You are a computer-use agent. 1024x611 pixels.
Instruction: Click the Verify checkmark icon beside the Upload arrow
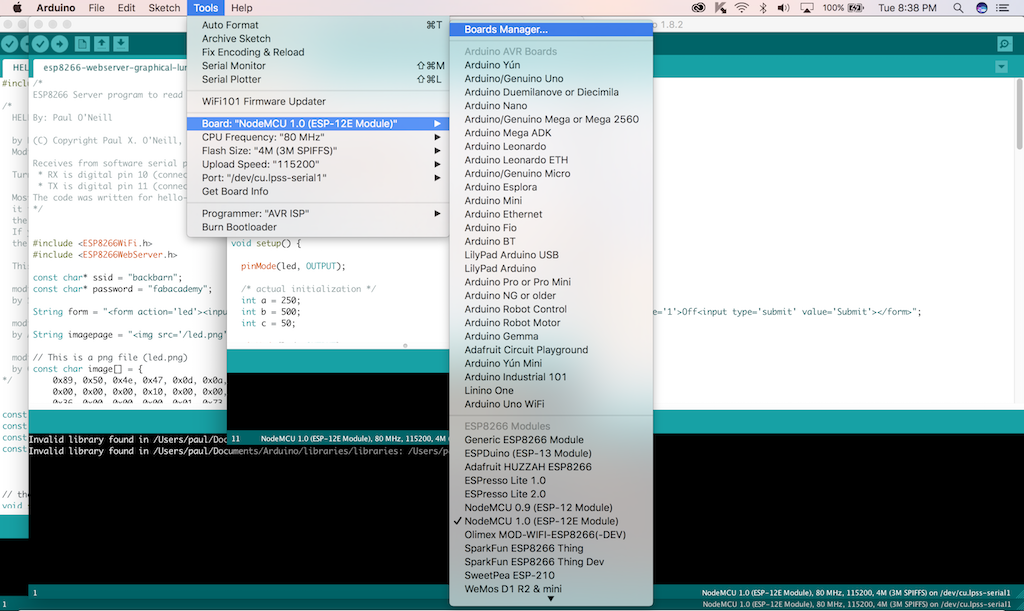pyautogui.click(x=40, y=44)
